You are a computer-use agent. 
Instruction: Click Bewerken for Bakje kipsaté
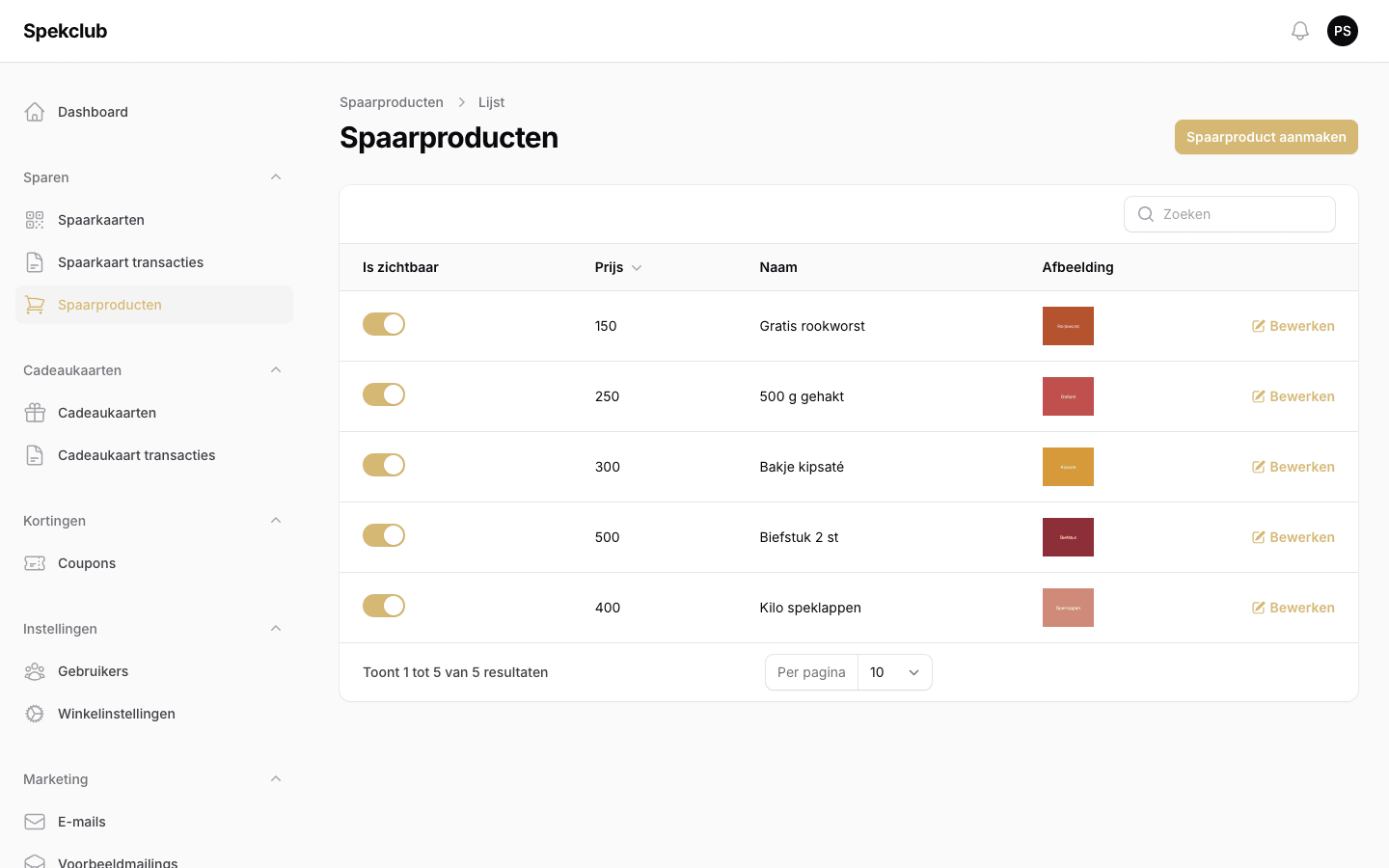pyautogui.click(x=1294, y=467)
